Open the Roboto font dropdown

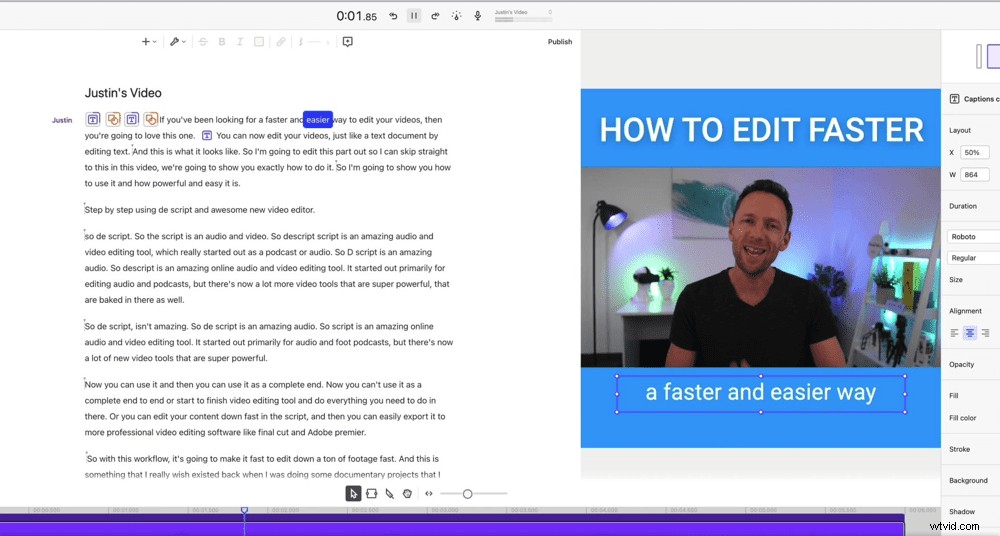973,236
